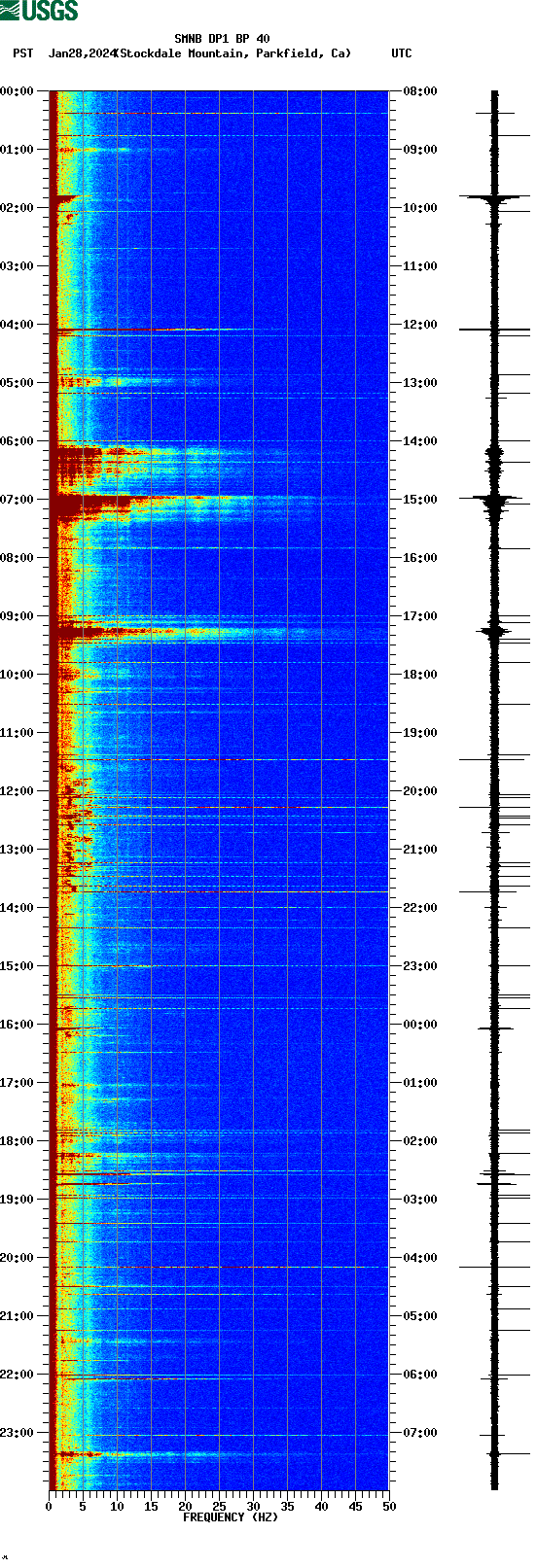The height and width of the screenshot is (1568, 537).
Task: Select the title text 'SMNB DP1 BP 40'
Action: (222, 39)
